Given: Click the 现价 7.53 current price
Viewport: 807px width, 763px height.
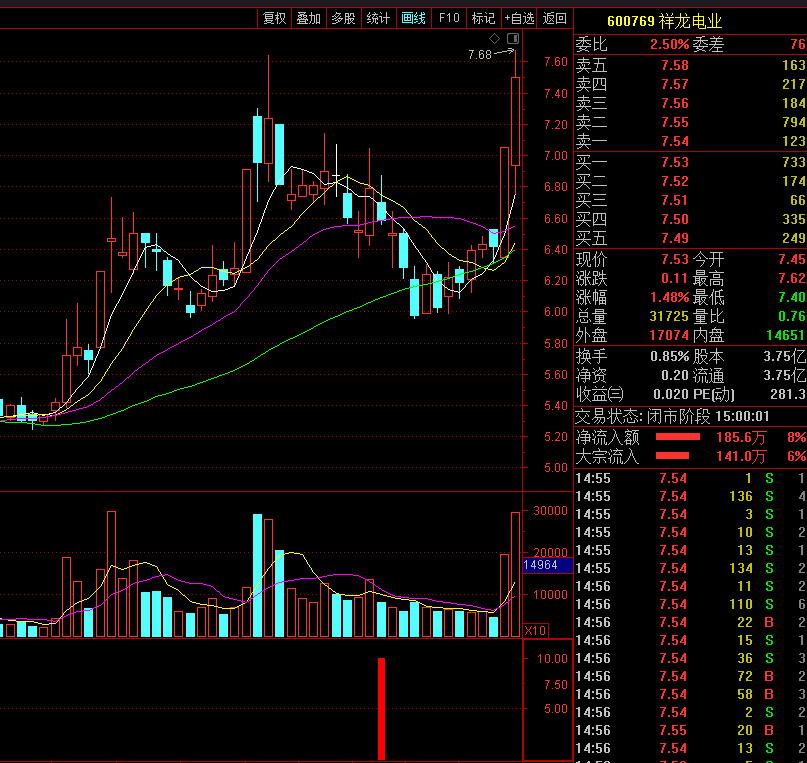Looking at the screenshot, I should pyautogui.click(x=675, y=259).
